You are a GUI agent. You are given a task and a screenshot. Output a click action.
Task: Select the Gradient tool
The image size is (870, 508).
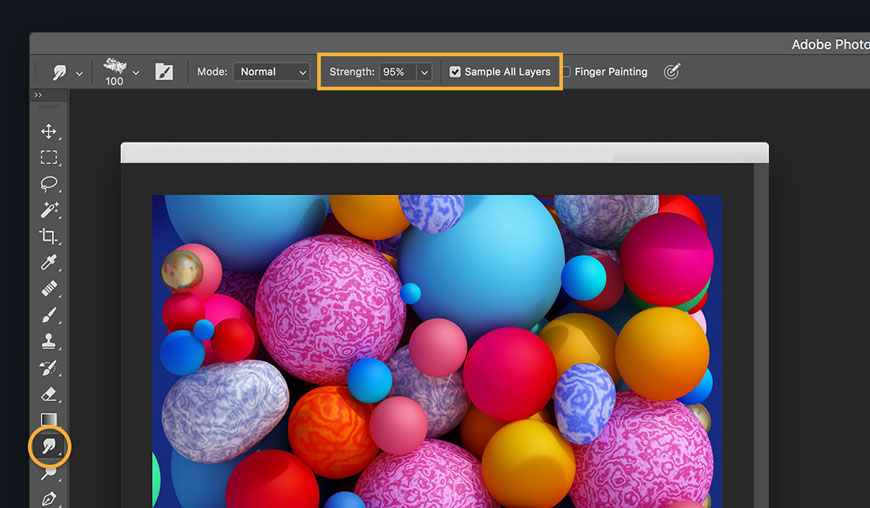point(49,419)
